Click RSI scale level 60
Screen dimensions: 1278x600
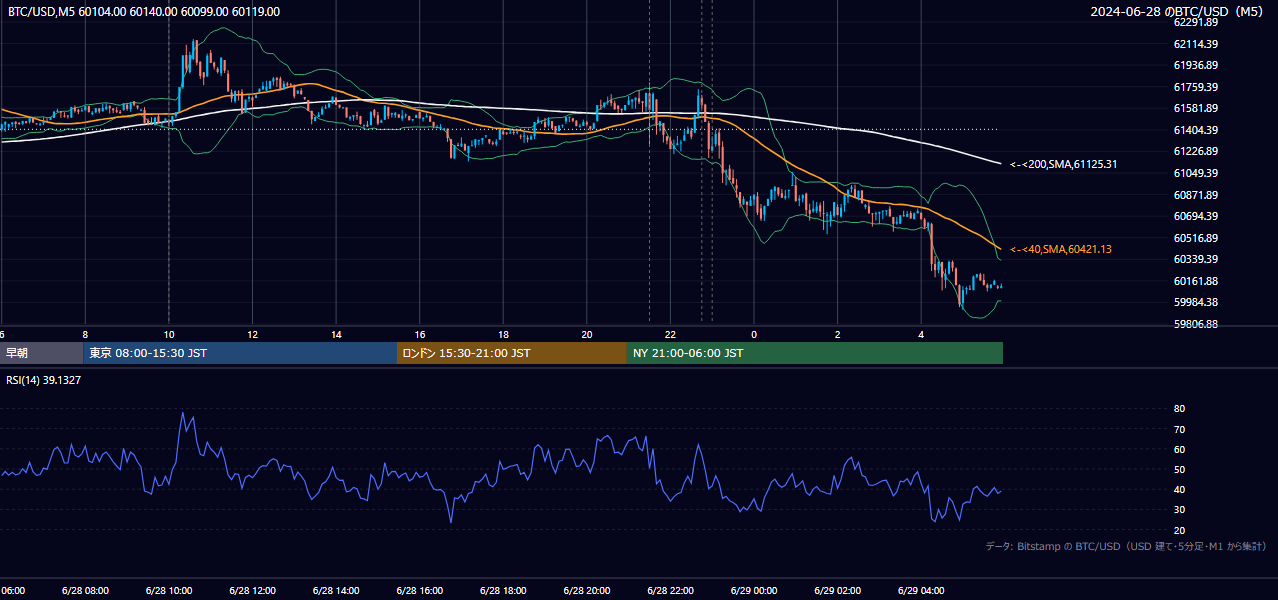[x=1179, y=449]
